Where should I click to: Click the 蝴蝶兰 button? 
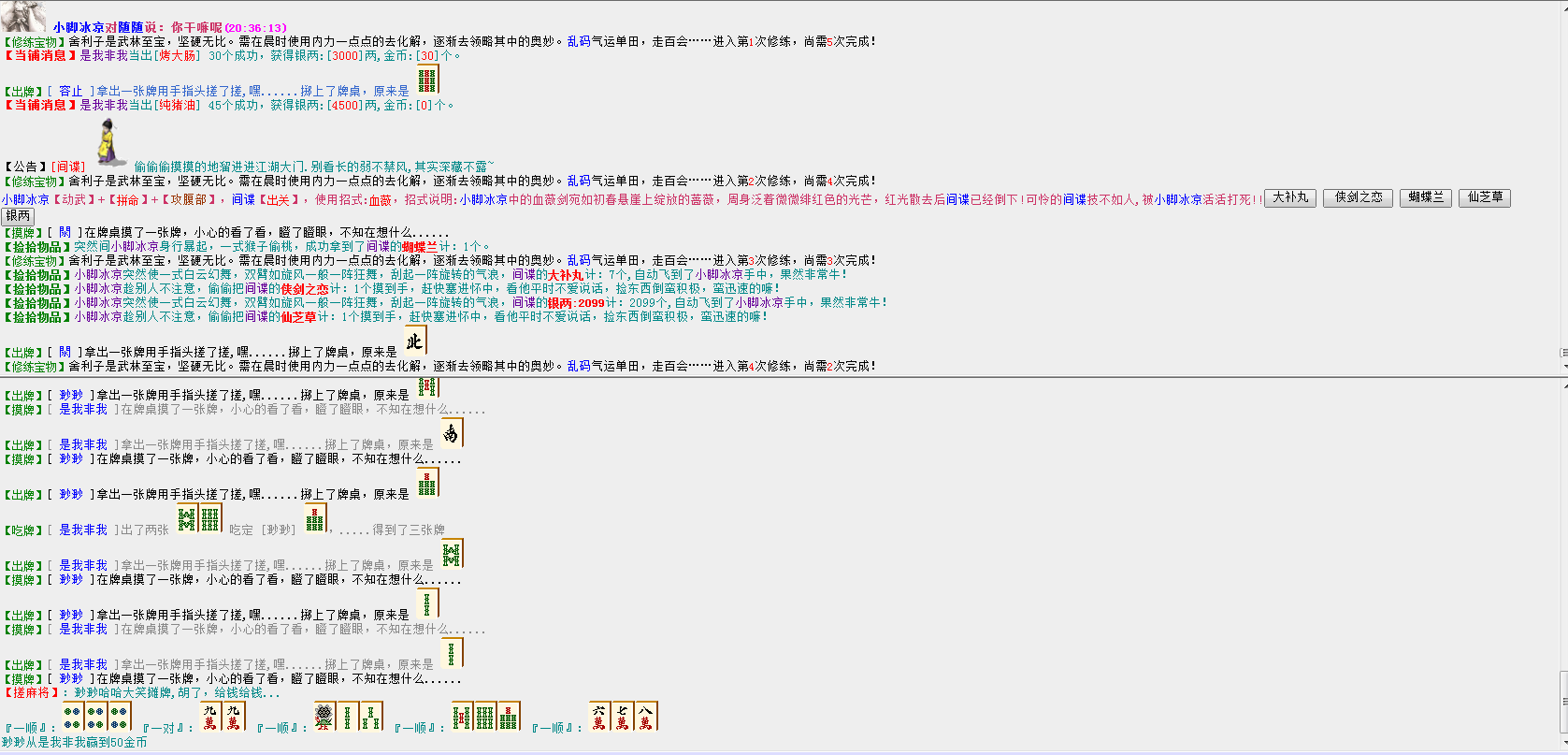click(x=1426, y=198)
